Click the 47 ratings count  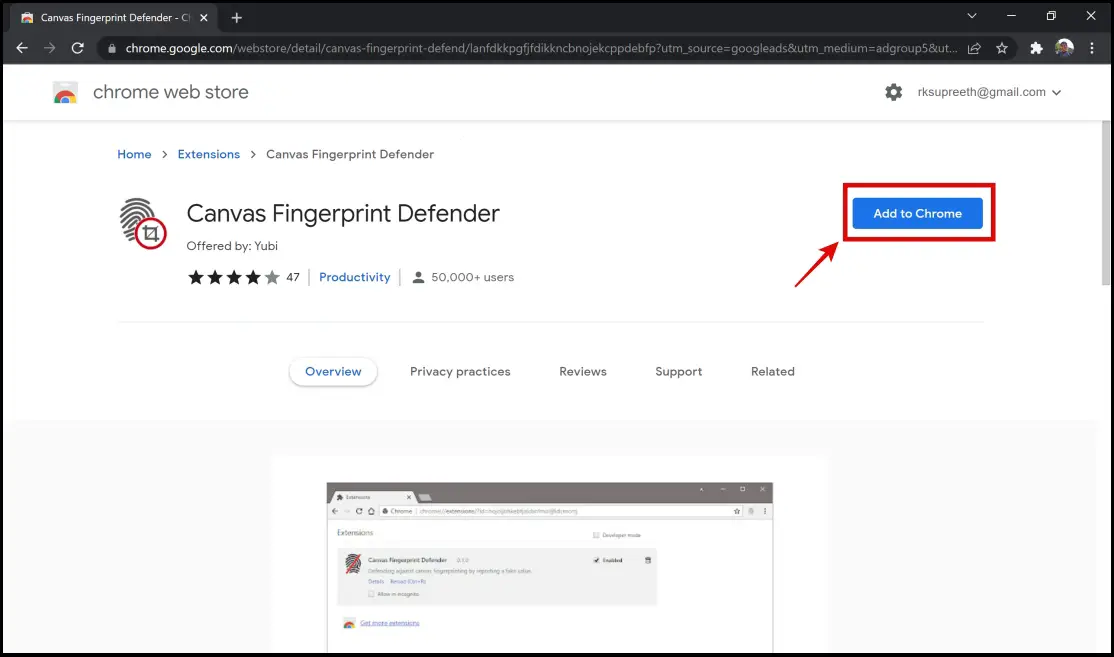click(293, 277)
